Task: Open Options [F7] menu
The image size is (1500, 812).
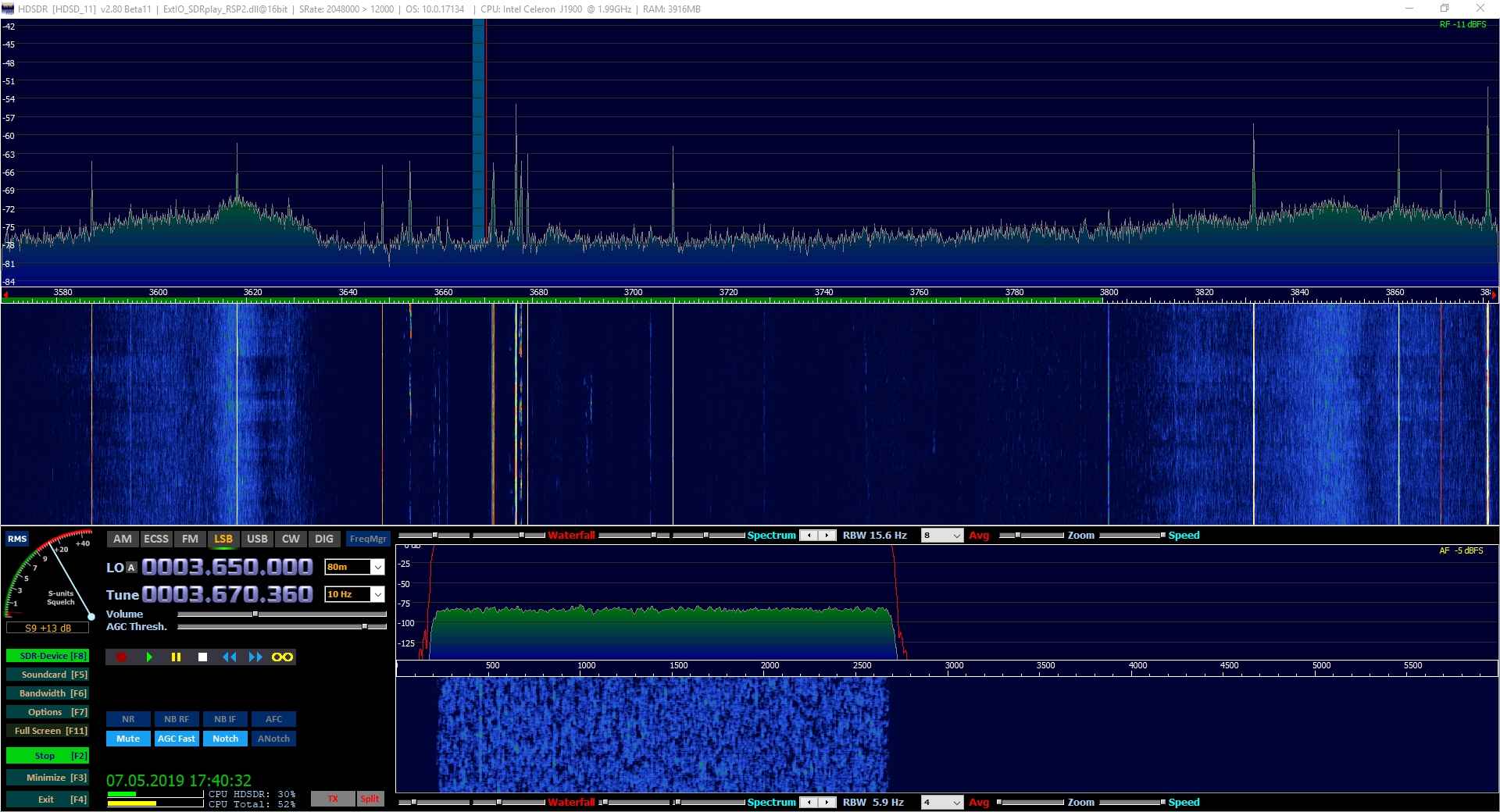Action: click(48, 712)
